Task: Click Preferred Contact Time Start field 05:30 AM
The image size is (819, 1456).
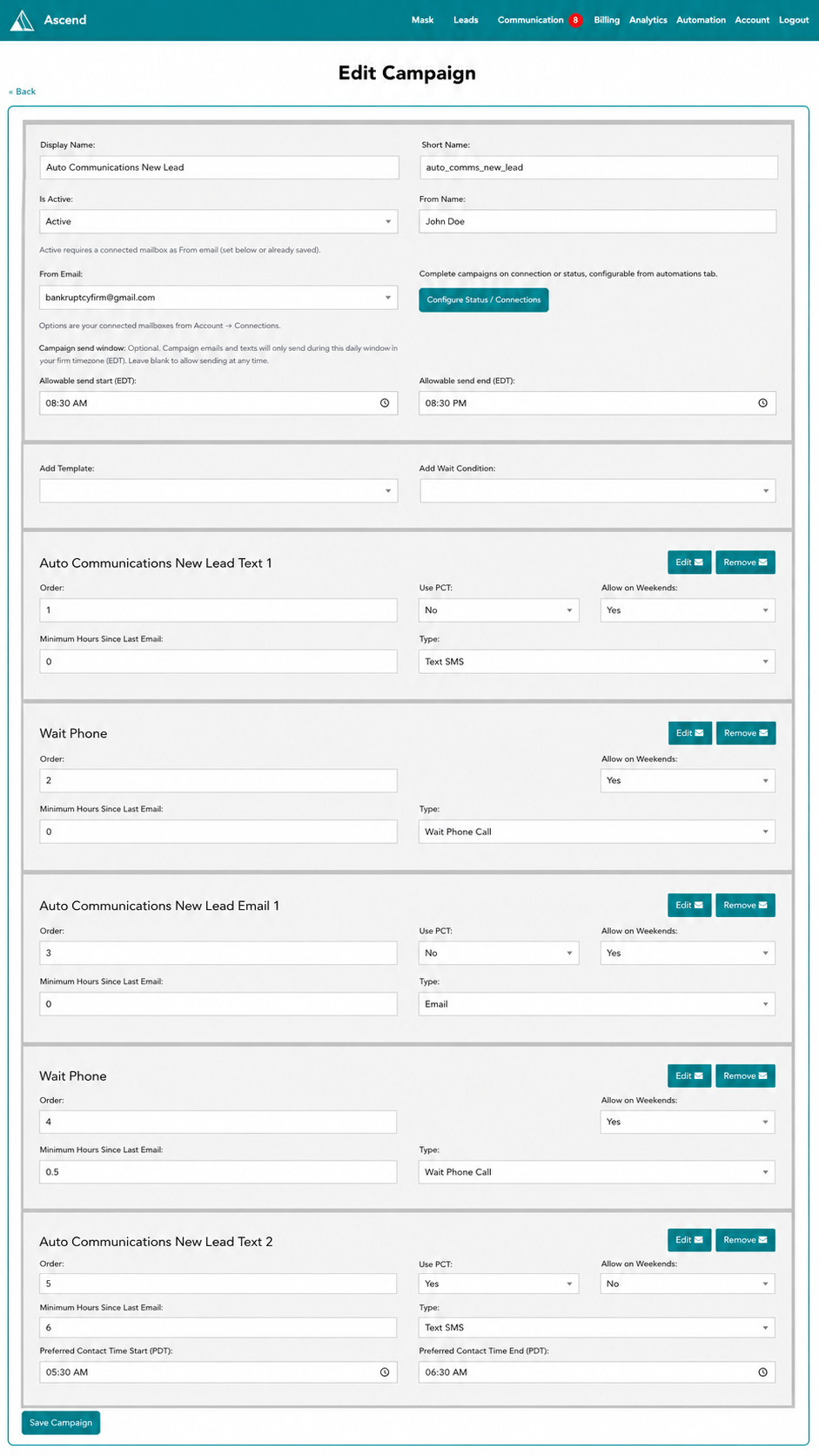Action: tap(218, 1372)
